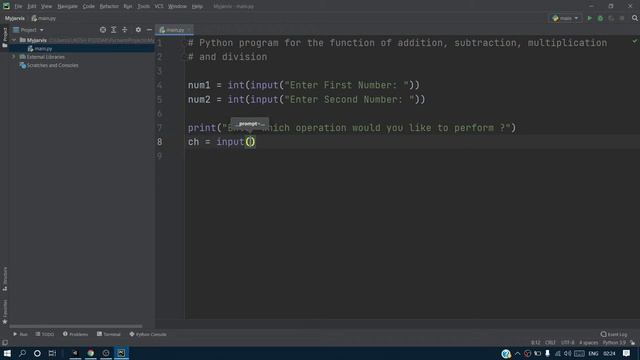Open the Python Console tool window

tap(148, 334)
